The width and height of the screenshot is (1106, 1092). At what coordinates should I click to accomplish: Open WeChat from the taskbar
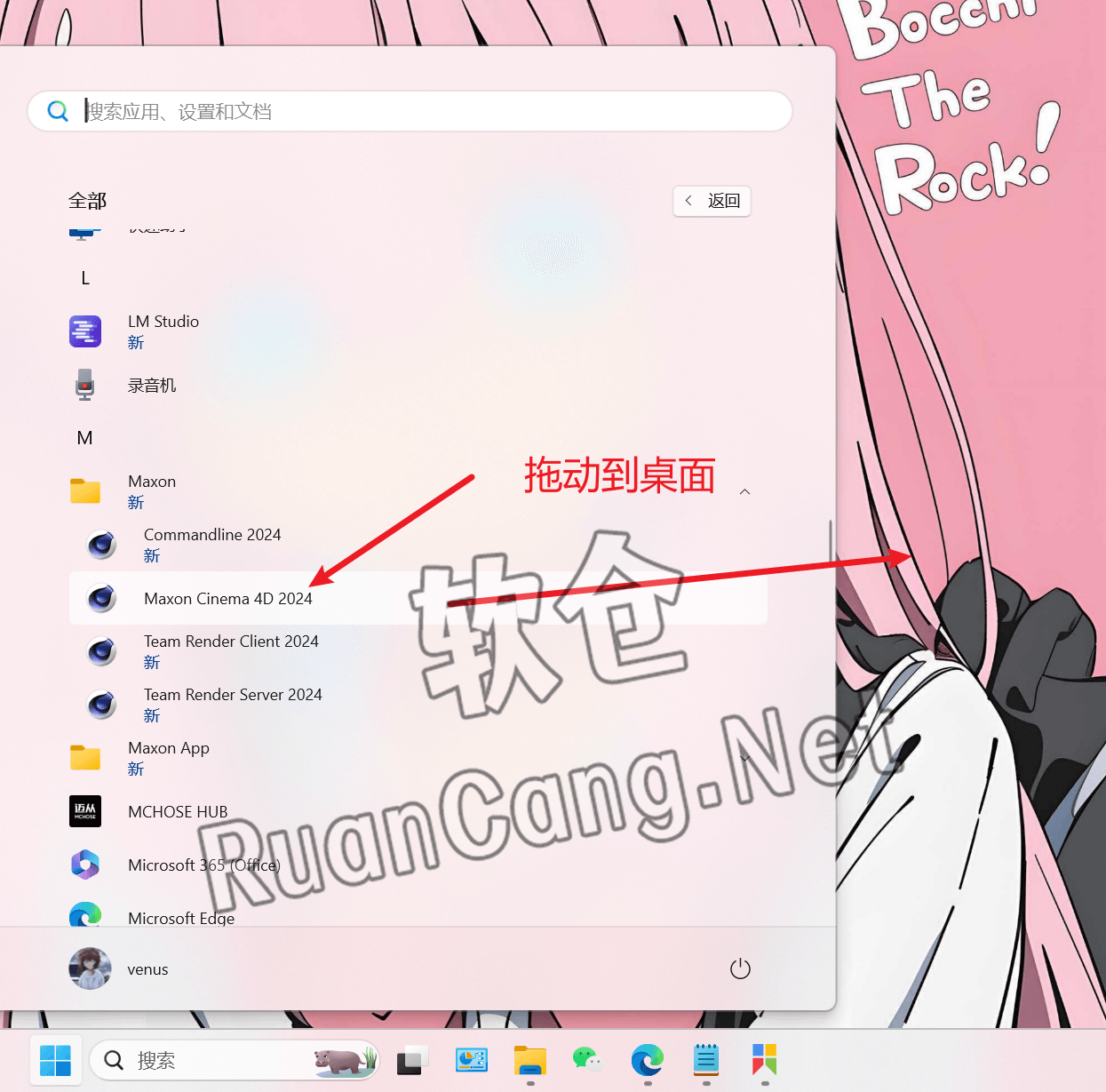pyautogui.click(x=588, y=1060)
